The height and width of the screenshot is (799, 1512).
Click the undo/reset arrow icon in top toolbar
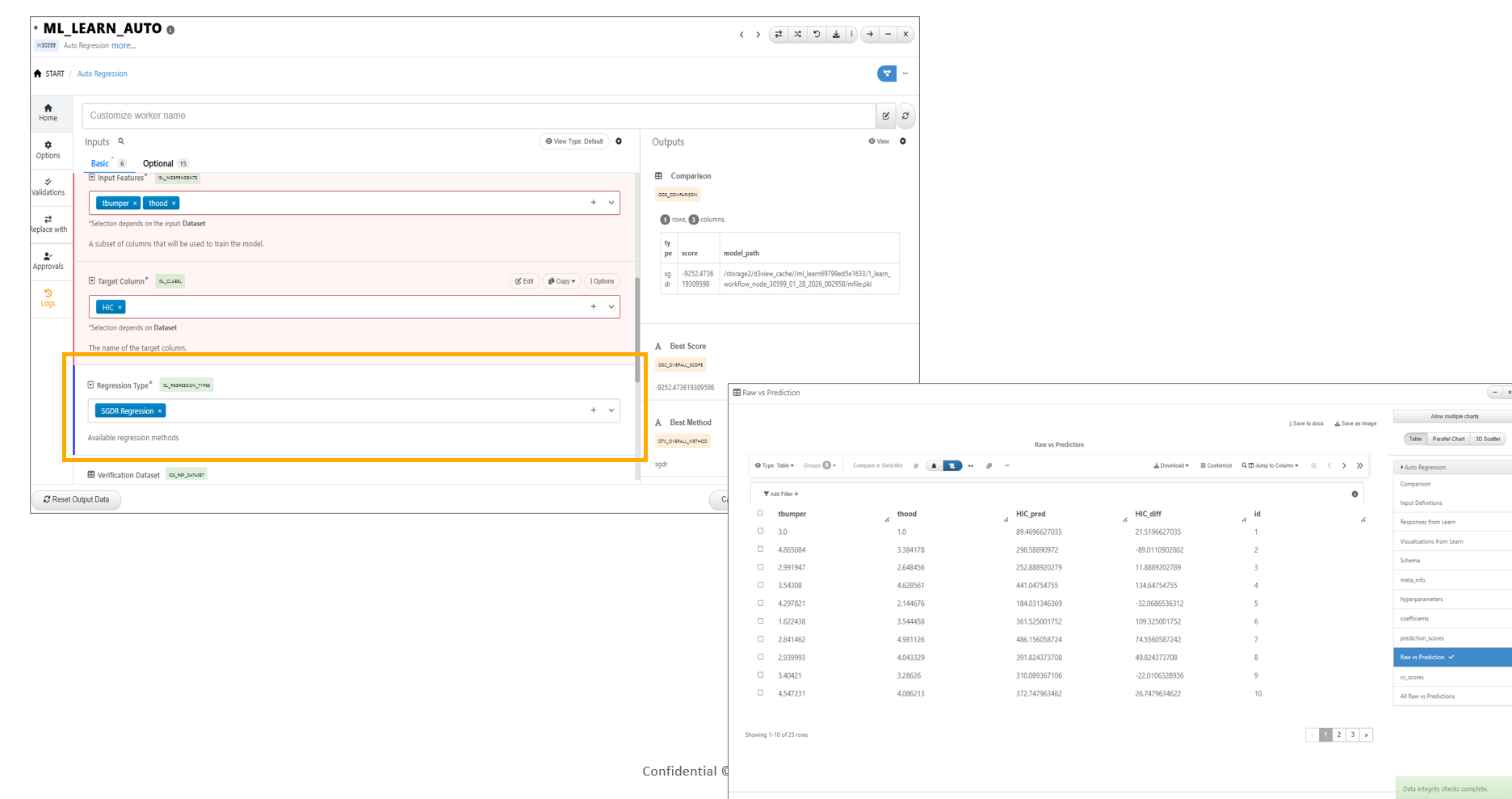[817, 35]
